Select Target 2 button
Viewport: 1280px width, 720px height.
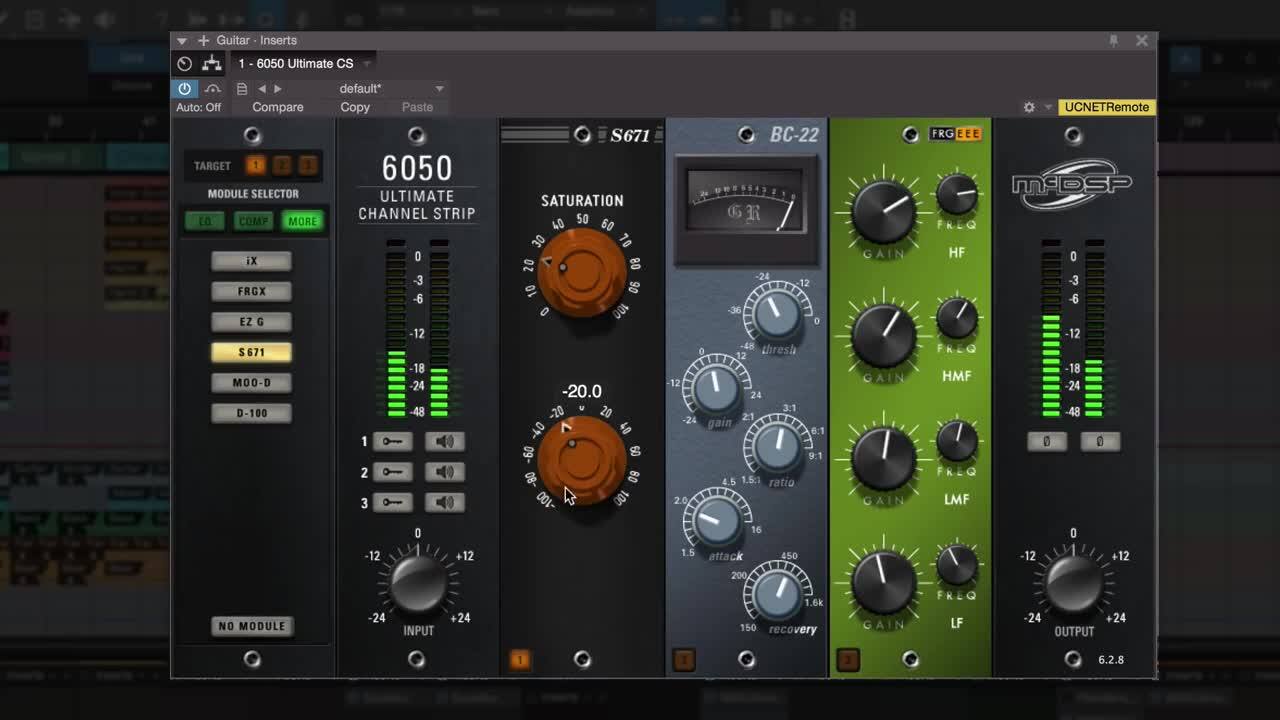pos(282,166)
